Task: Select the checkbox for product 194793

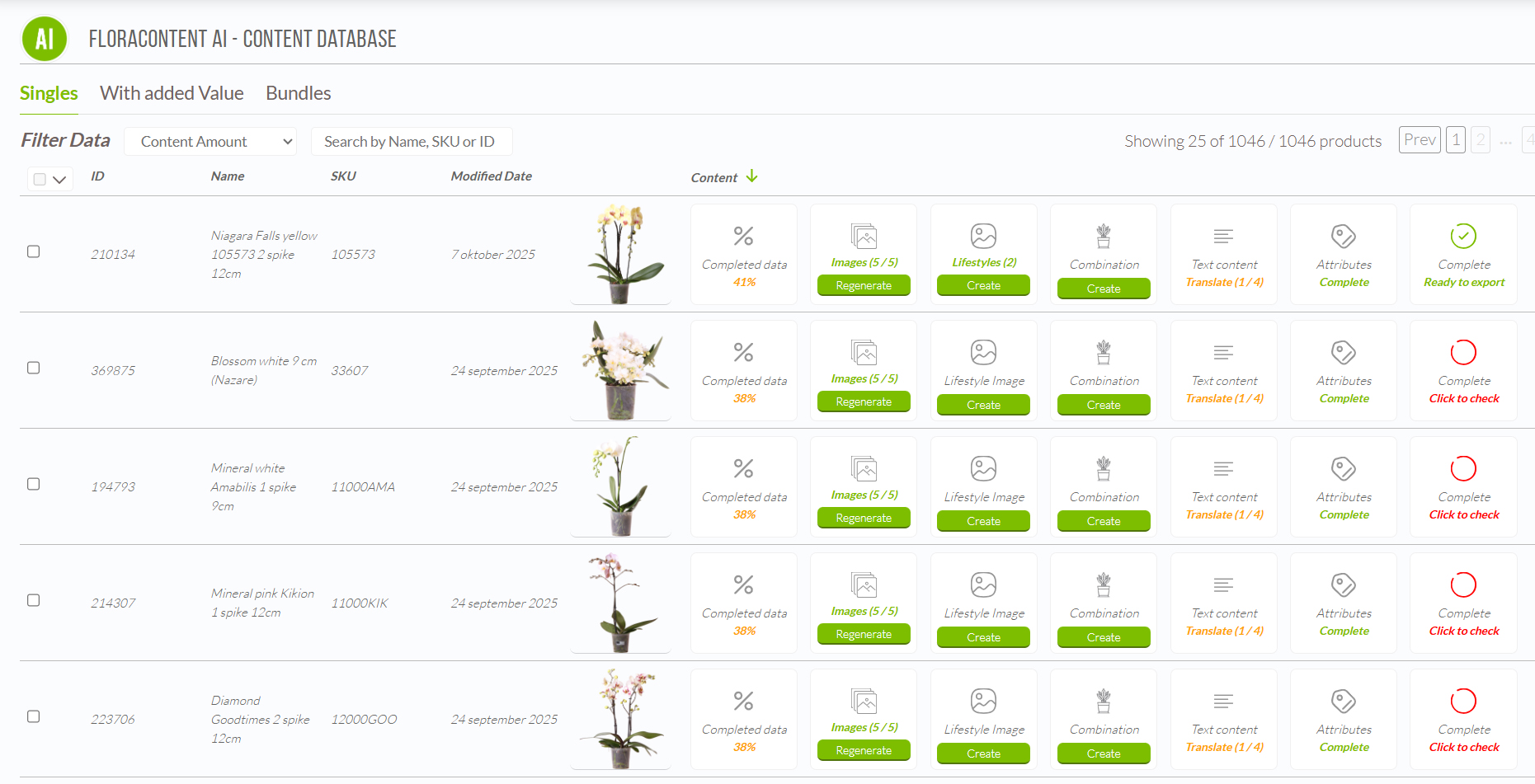Action: point(34,484)
